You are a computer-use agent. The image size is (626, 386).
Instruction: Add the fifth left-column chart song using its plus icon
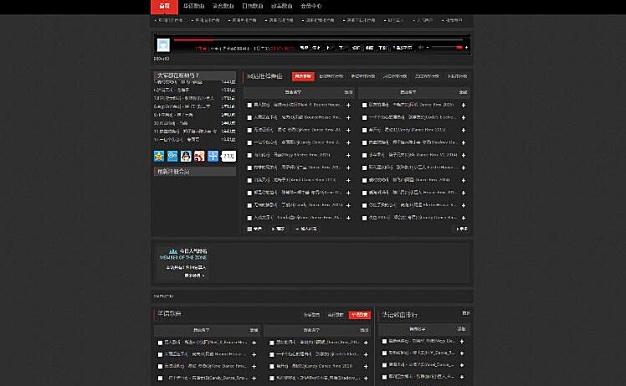(x=349, y=155)
